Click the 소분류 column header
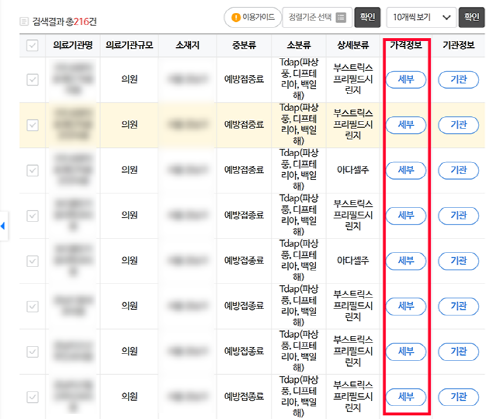The height and width of the screenshot is (419, 500). 299,45
